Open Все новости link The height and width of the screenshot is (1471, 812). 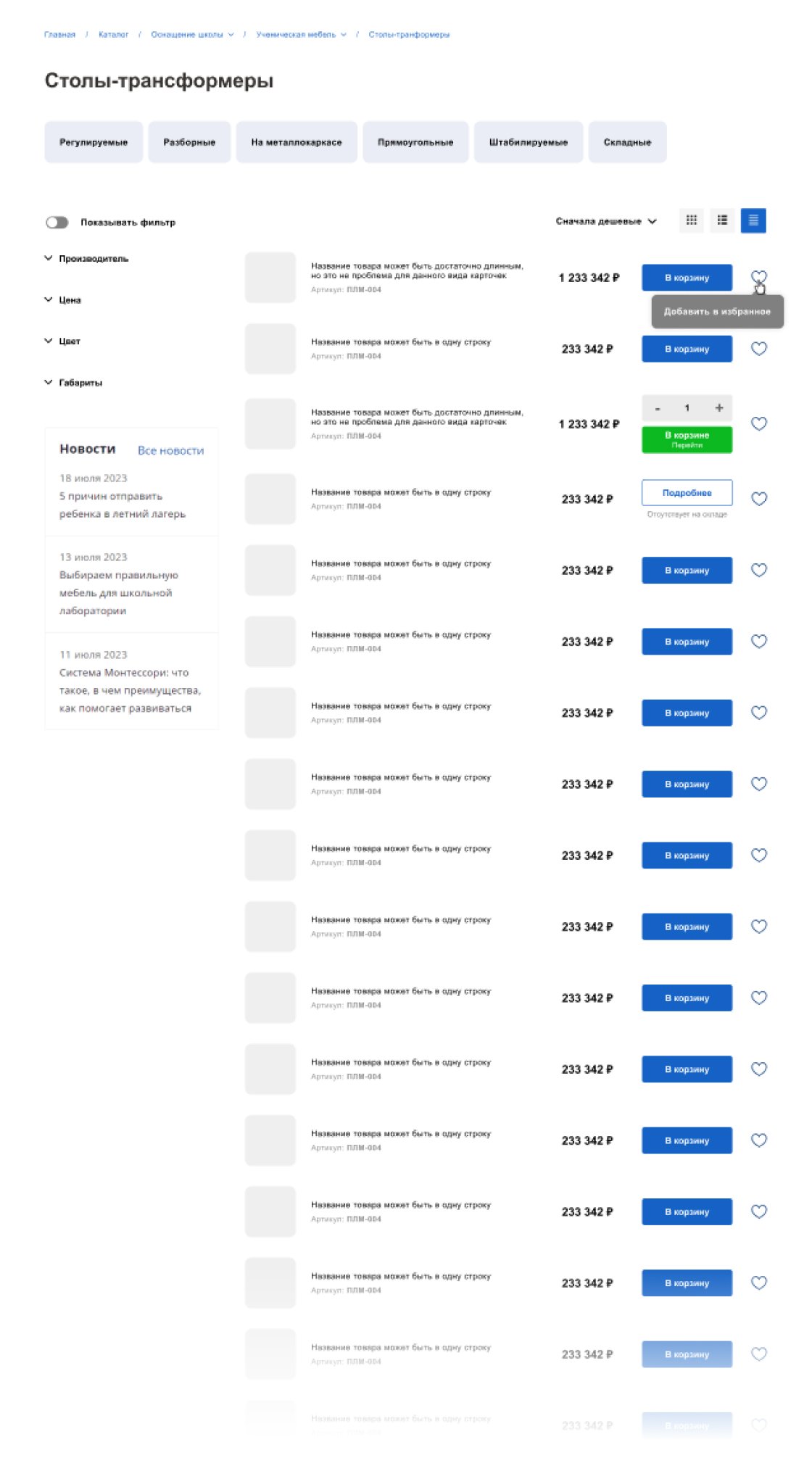pos(171,450)
